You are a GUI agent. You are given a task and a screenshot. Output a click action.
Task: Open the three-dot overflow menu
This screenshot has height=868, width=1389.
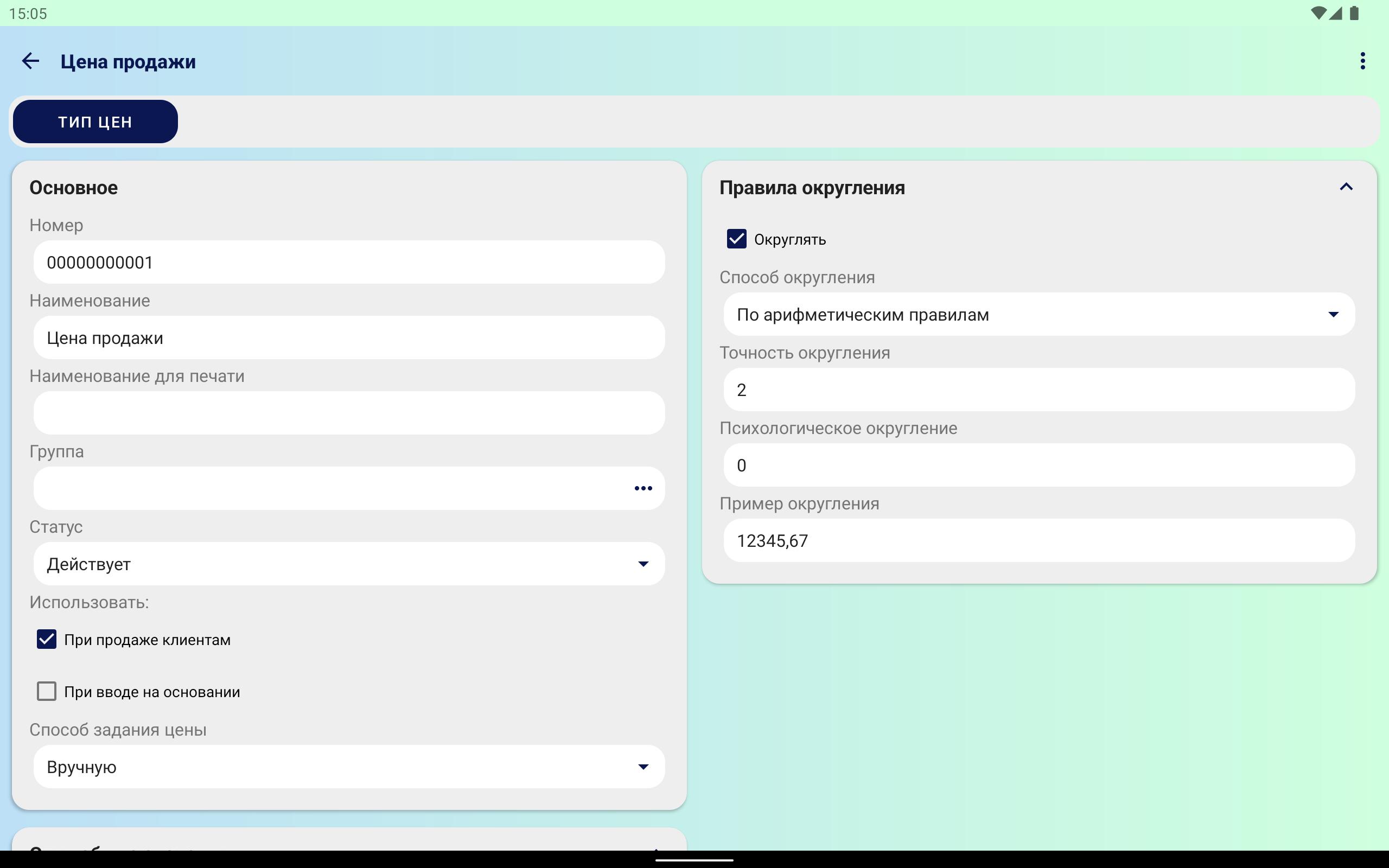click(1362, 61)
